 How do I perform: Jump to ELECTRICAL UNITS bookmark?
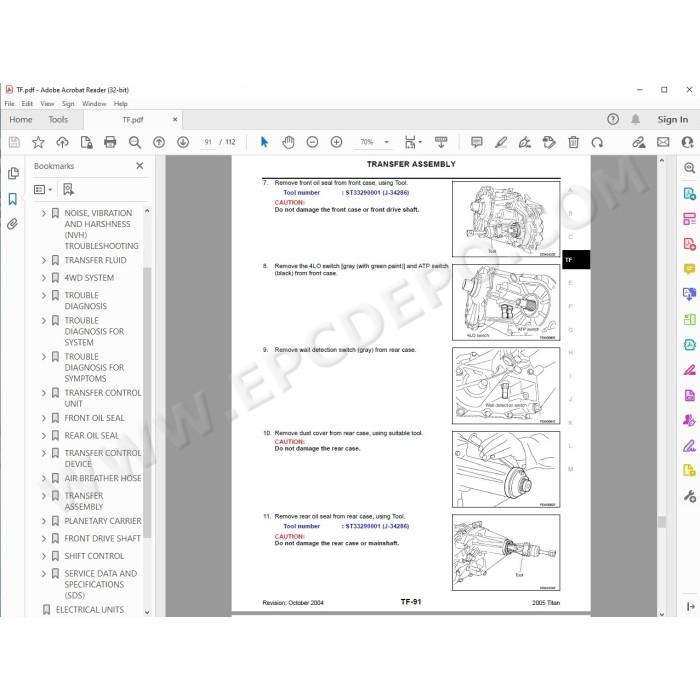90,609
